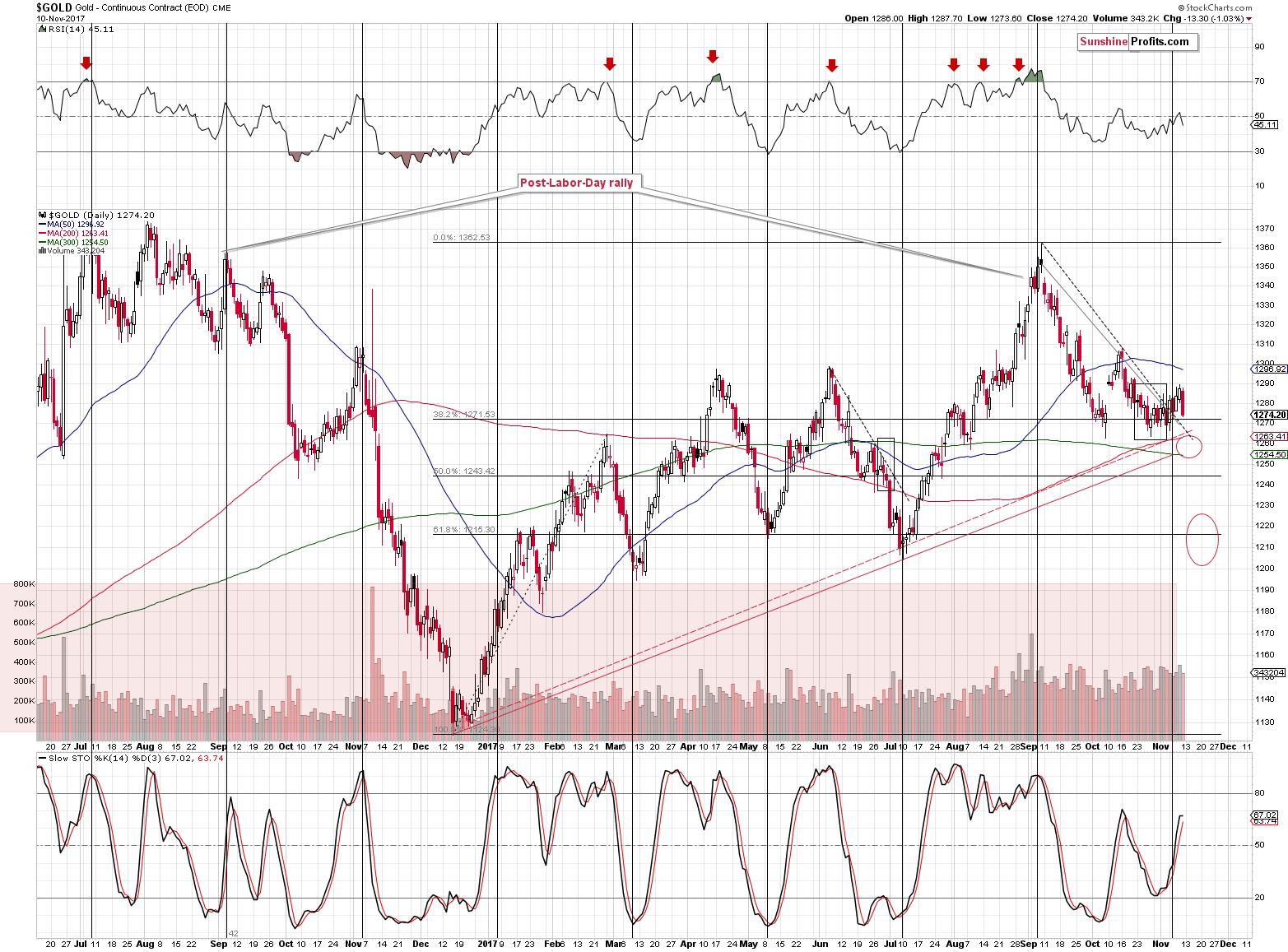This screenshot has height=952, width=1288.
Task: Click the blue MA(50) legend line swatch
Action: coord(42,225)
